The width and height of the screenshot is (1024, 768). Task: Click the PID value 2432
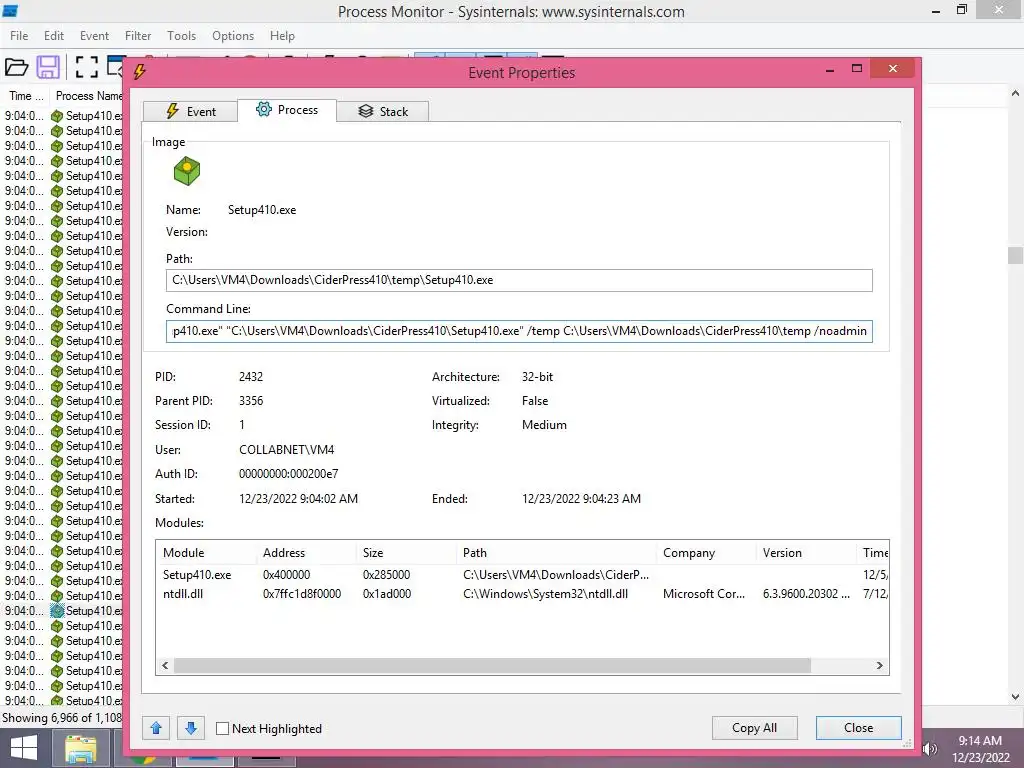point(251,377)
